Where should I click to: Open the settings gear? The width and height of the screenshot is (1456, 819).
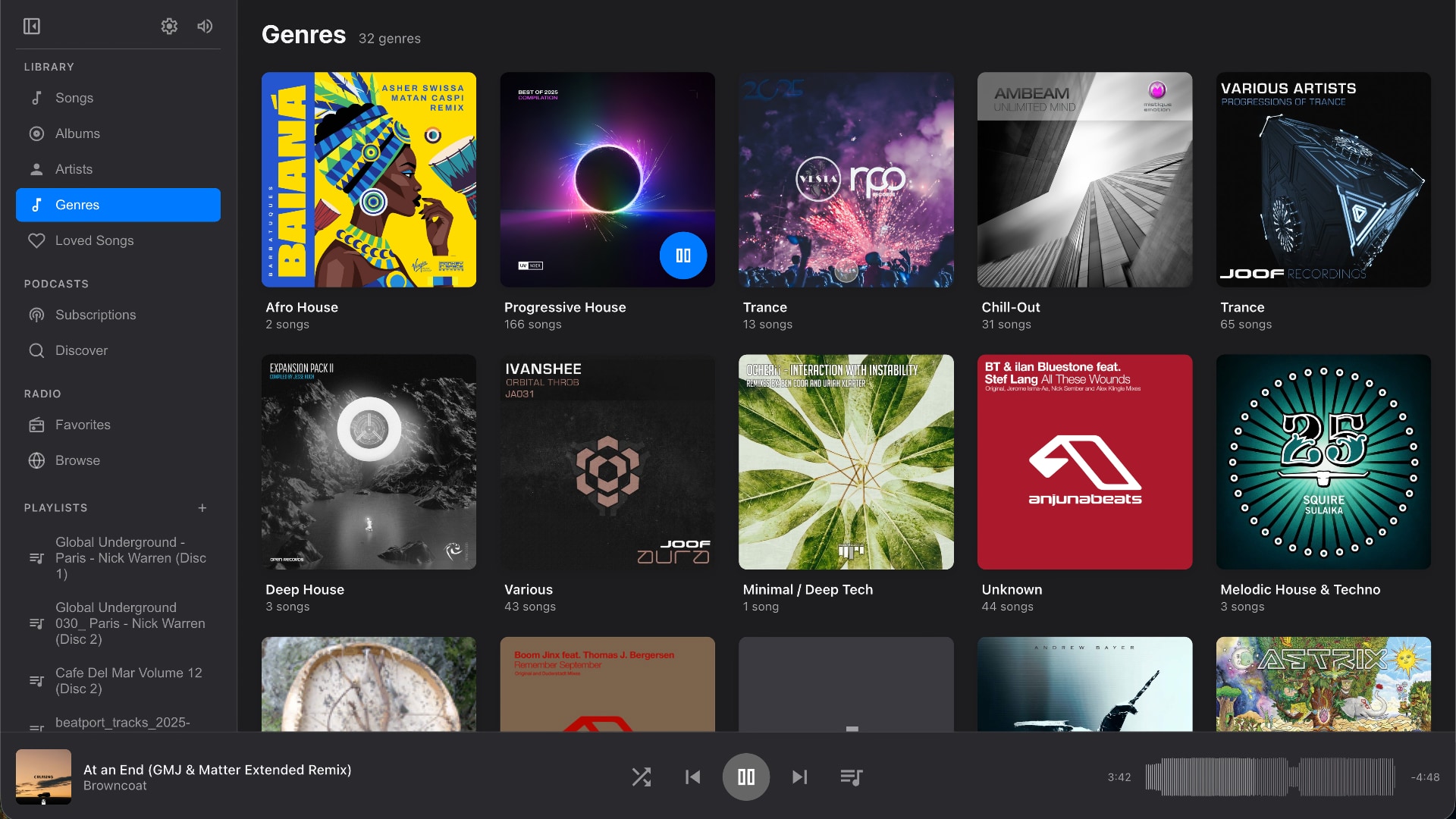click(169, 27)
